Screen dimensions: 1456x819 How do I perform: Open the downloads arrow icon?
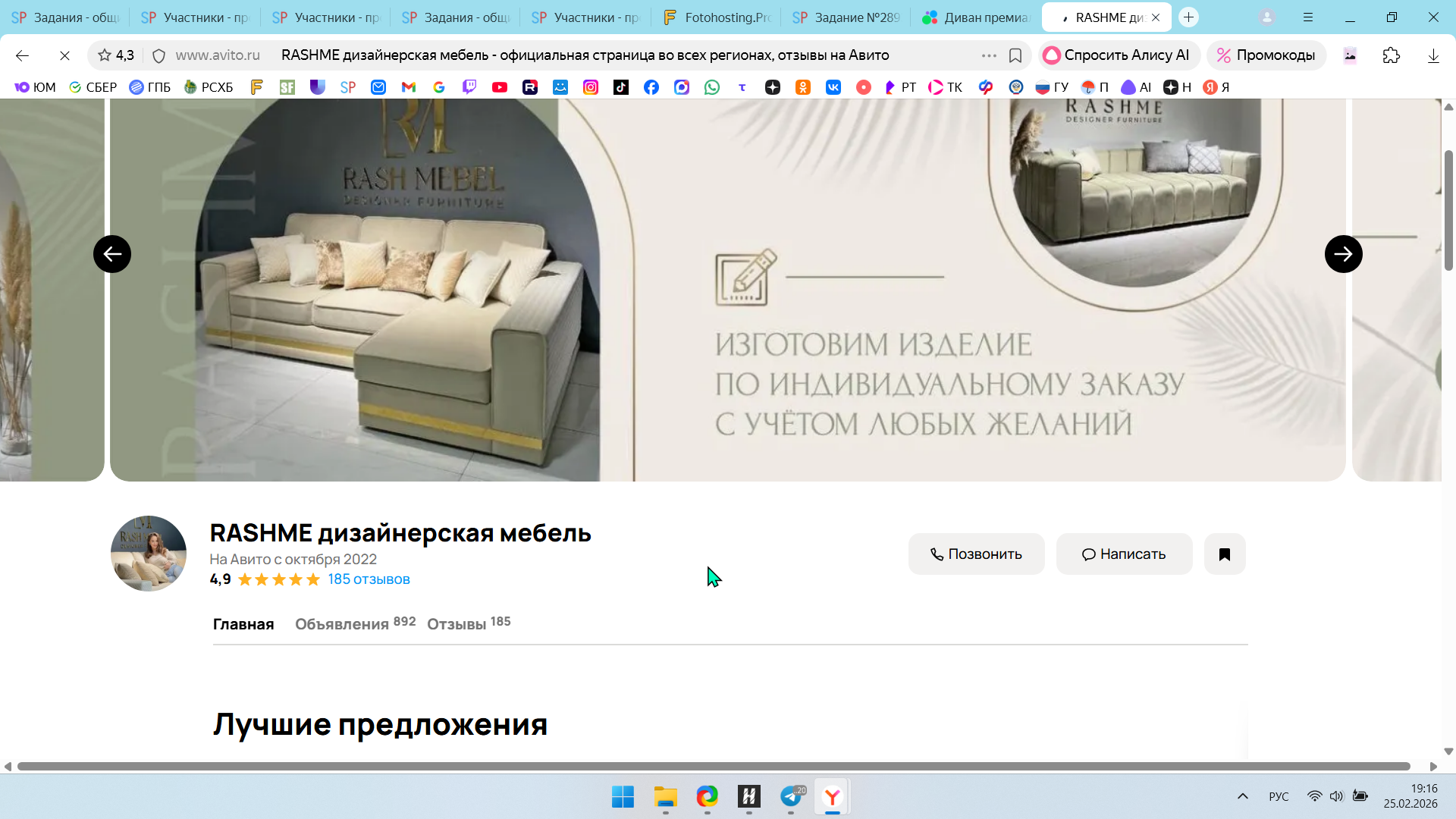(x=1432, y=55)
